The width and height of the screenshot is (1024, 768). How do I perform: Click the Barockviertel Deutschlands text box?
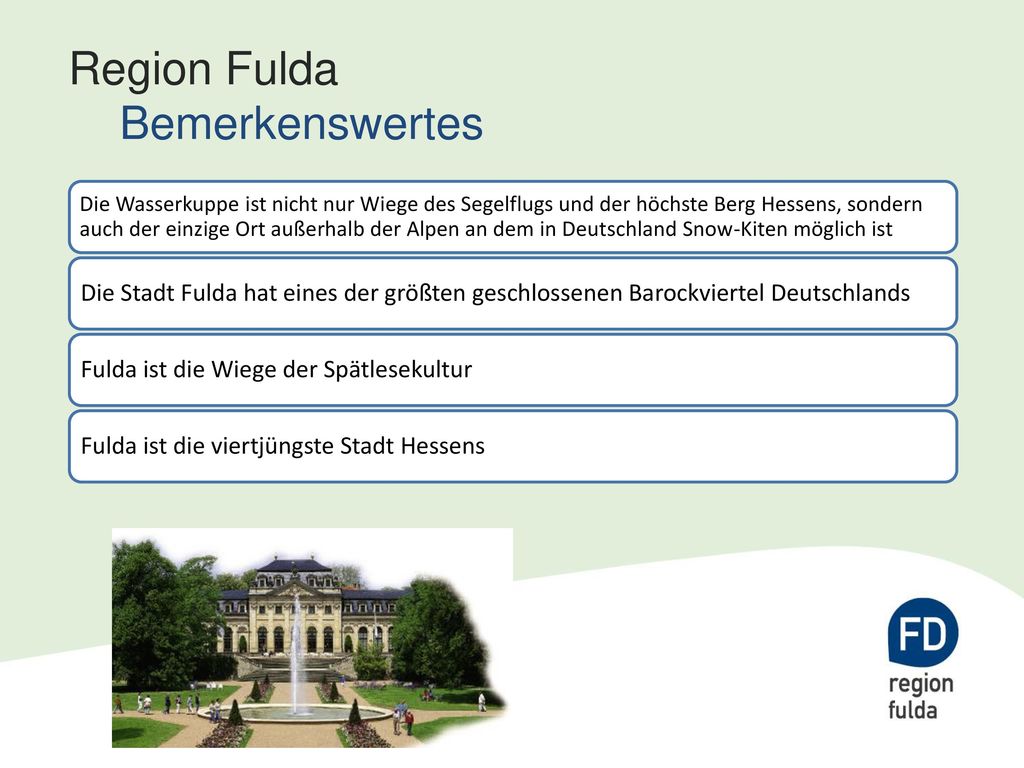(x=513, y=293)
